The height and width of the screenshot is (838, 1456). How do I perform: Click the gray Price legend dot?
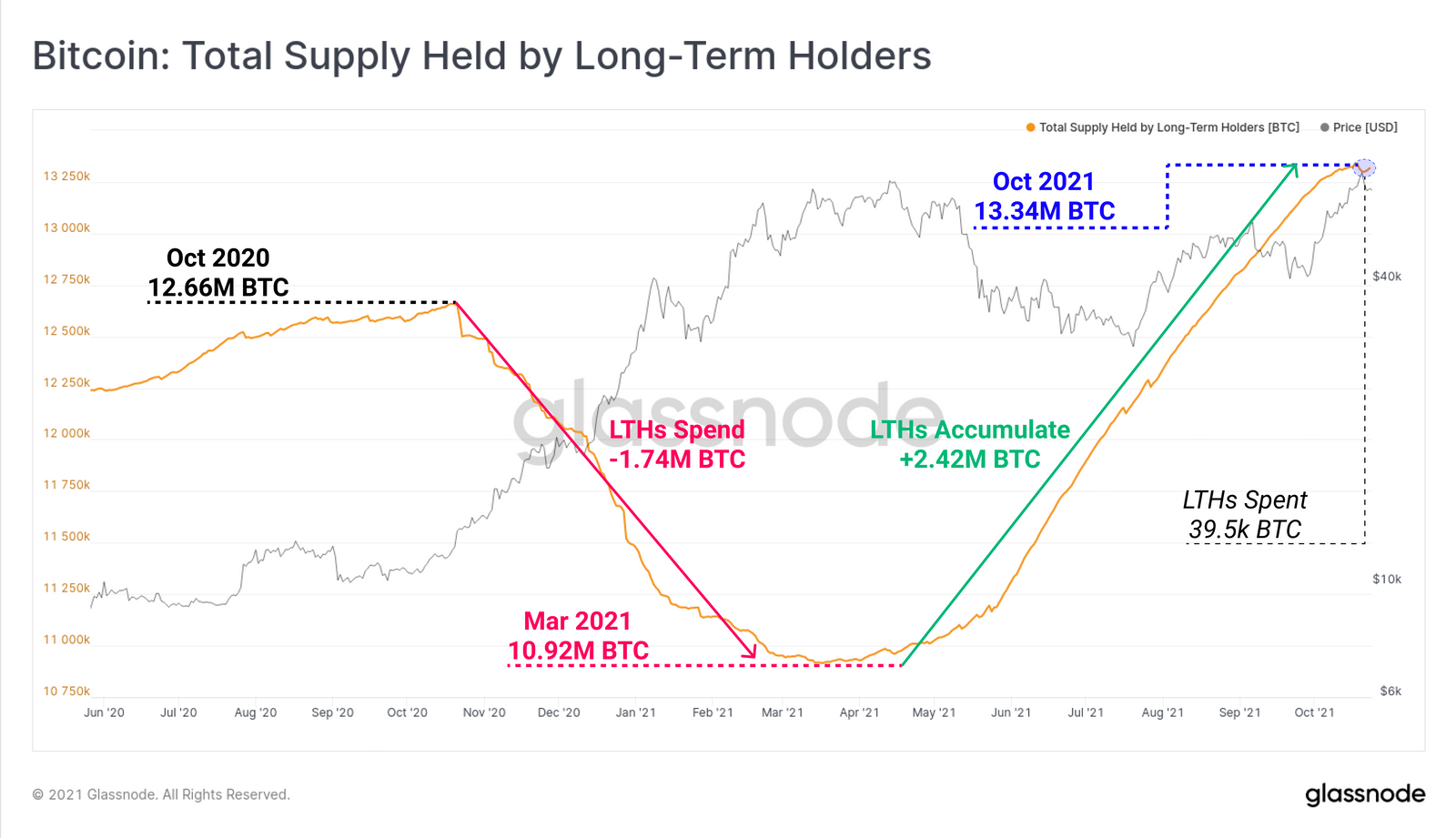1324,127
